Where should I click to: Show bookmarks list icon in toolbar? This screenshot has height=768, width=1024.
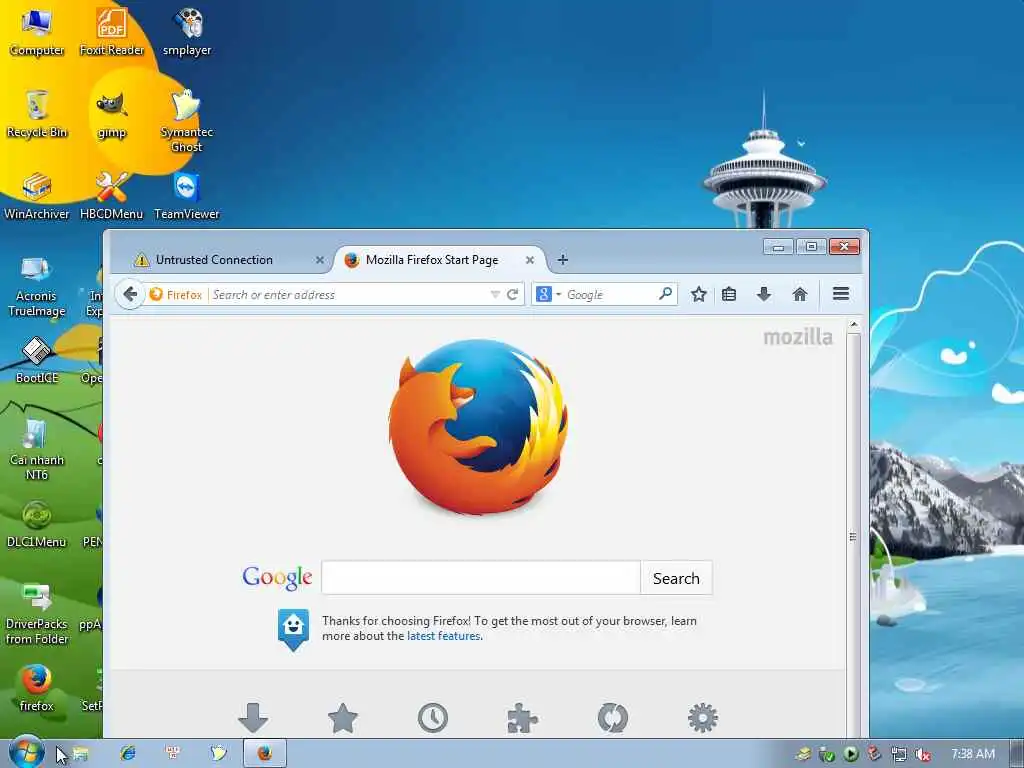[729, 295]
